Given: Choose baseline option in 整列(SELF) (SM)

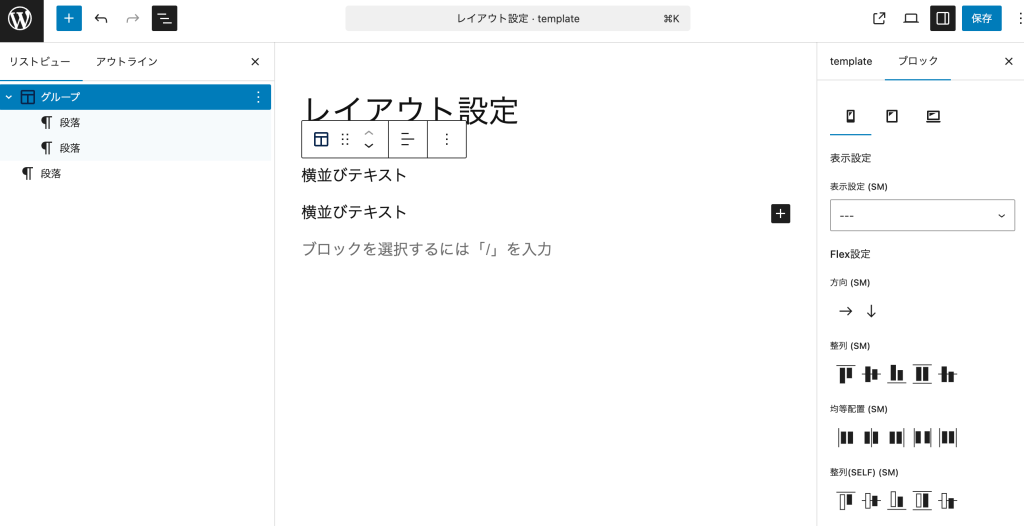Looking at the screenshot, I should 948,501.
